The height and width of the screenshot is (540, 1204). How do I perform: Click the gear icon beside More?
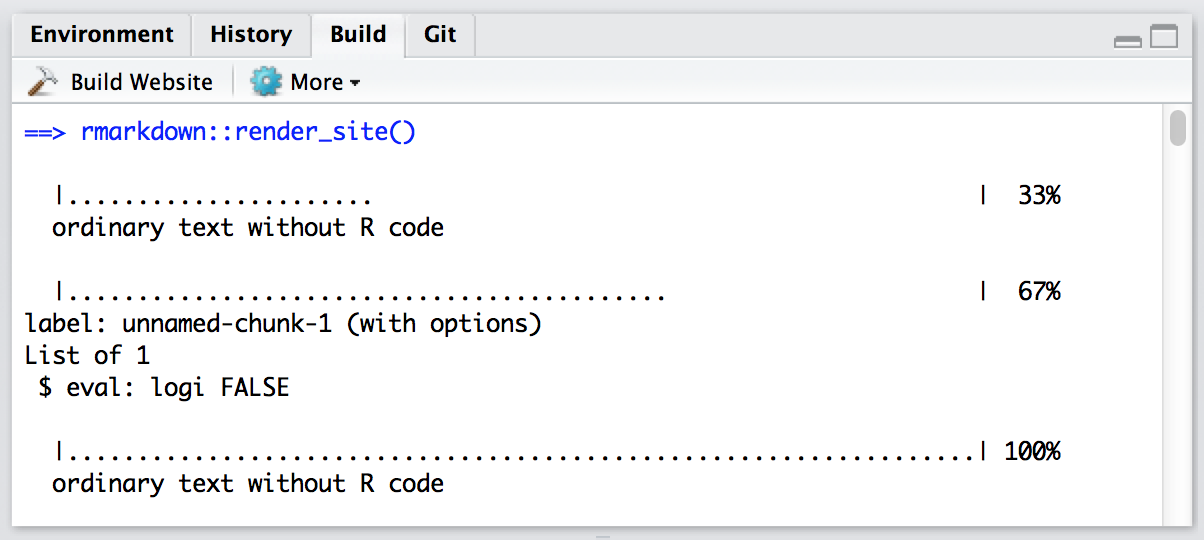(x=266, y=82)
